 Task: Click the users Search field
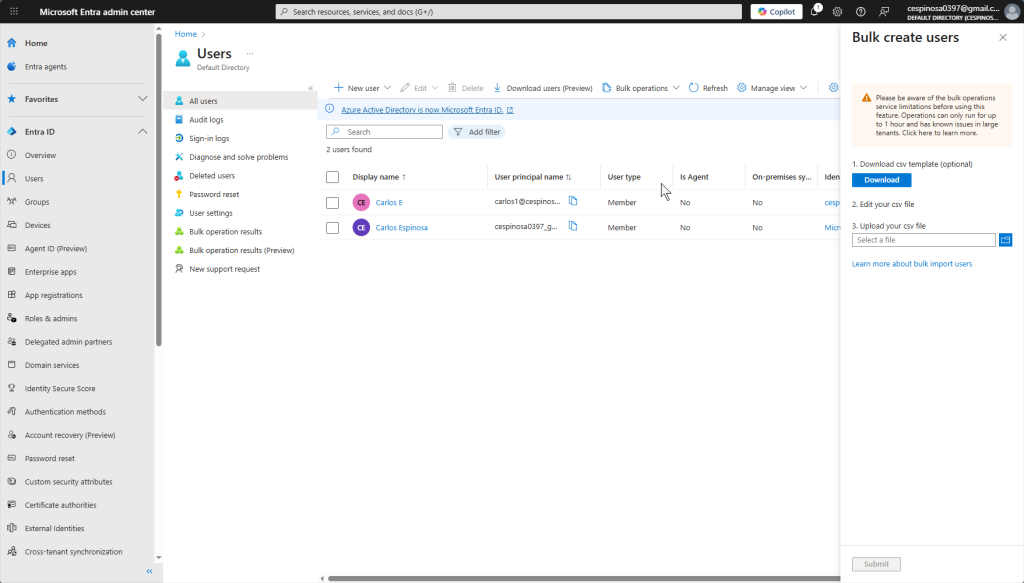click(x=391, y=132)
